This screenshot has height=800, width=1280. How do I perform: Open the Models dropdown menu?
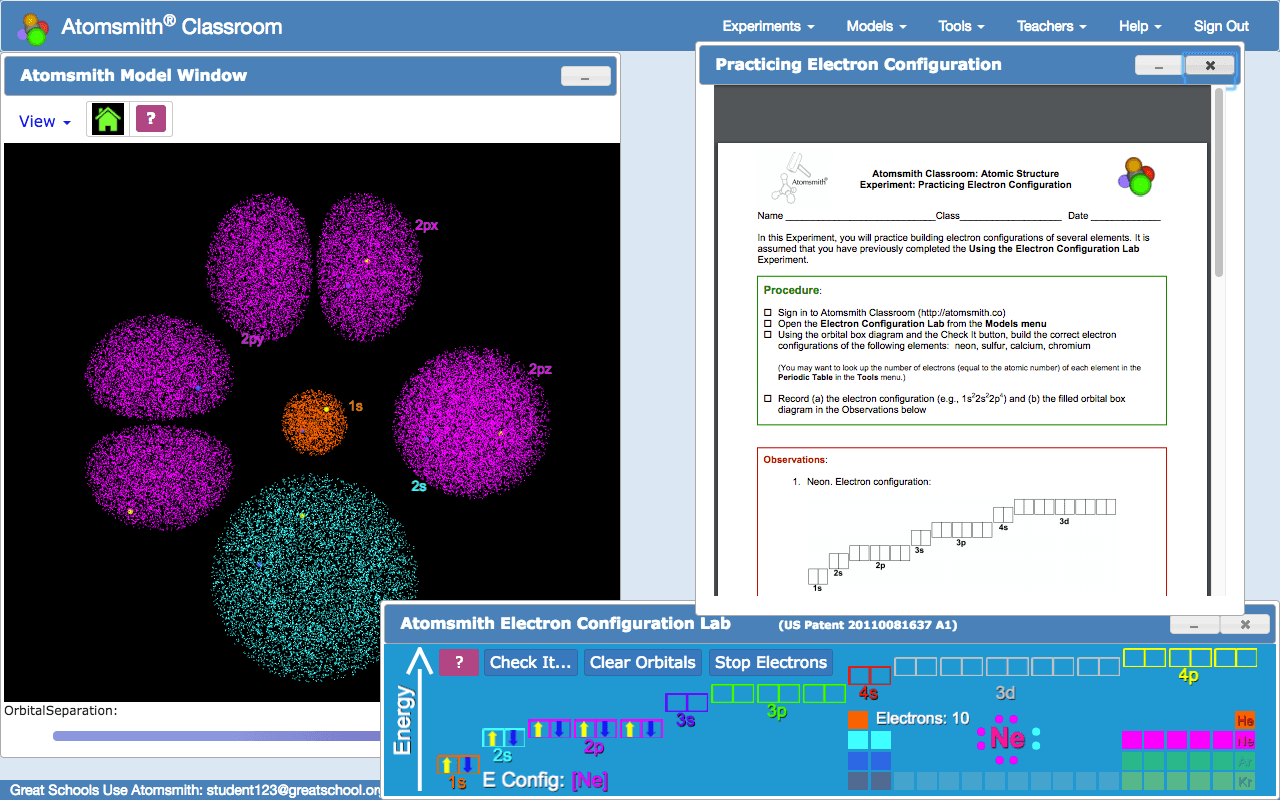point(876,26)
